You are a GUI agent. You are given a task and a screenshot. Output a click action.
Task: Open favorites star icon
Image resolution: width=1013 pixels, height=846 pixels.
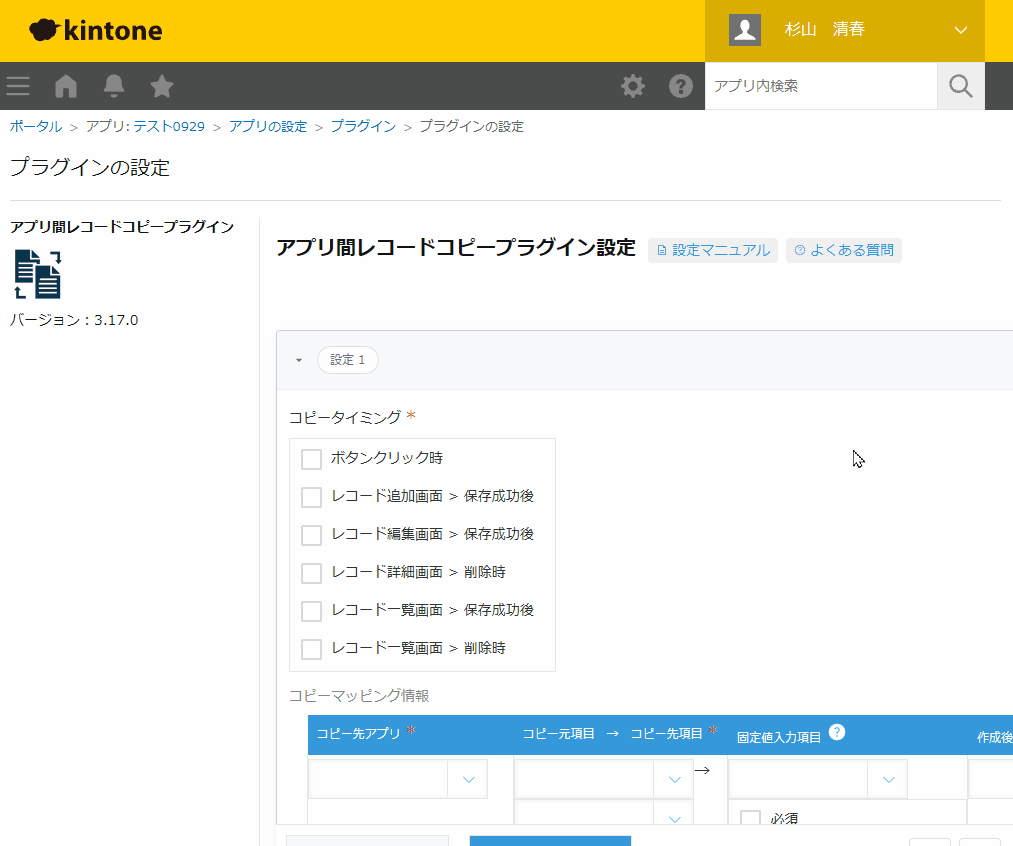(x=162, y=86)
